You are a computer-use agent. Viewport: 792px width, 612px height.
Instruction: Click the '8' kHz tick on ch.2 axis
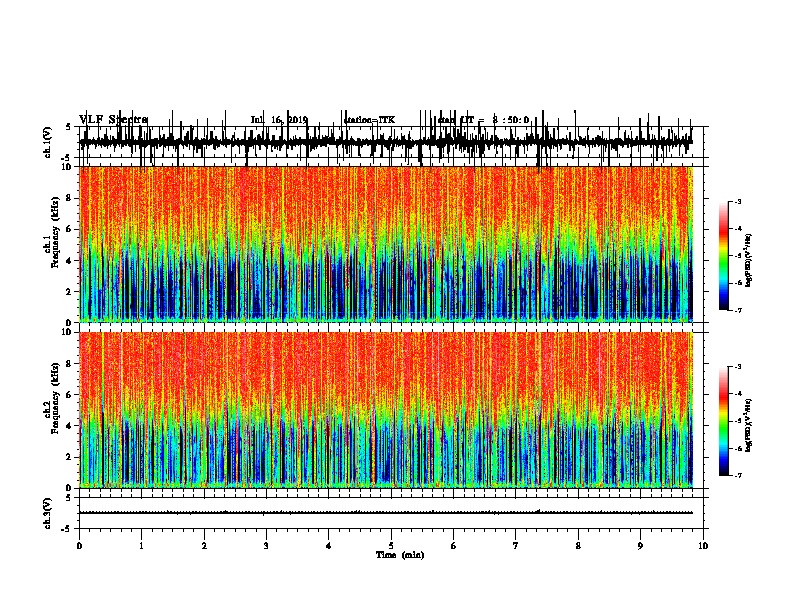[70, 364]
